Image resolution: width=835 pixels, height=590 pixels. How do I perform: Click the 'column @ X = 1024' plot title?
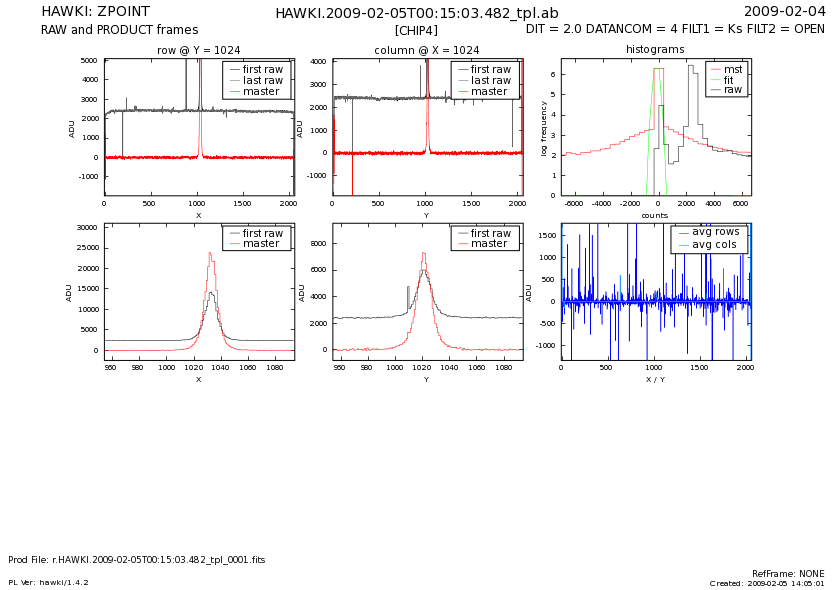(x=426, y=50)
